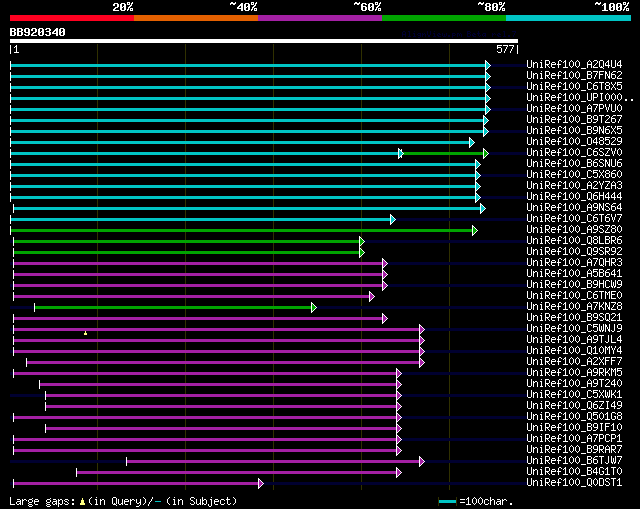
Task: Click the yellow query gap marker in C5WNJ9 row
Action: (85, 333)
